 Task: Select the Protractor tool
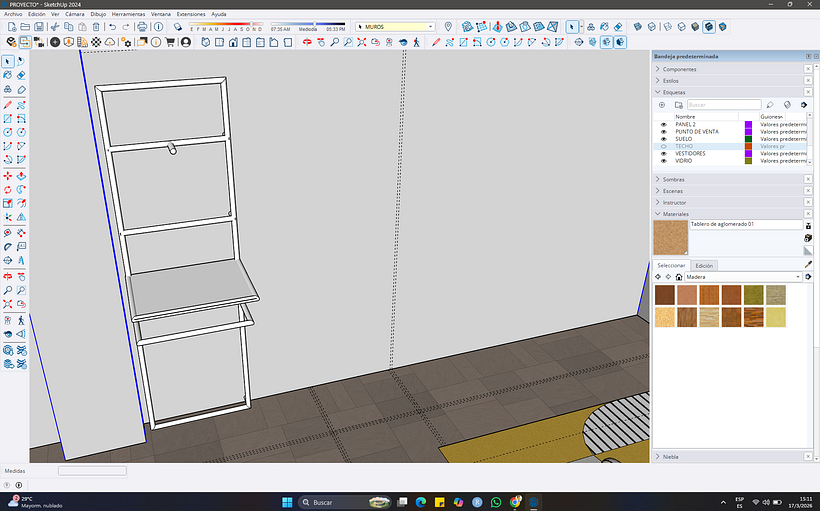coord(8,246)
